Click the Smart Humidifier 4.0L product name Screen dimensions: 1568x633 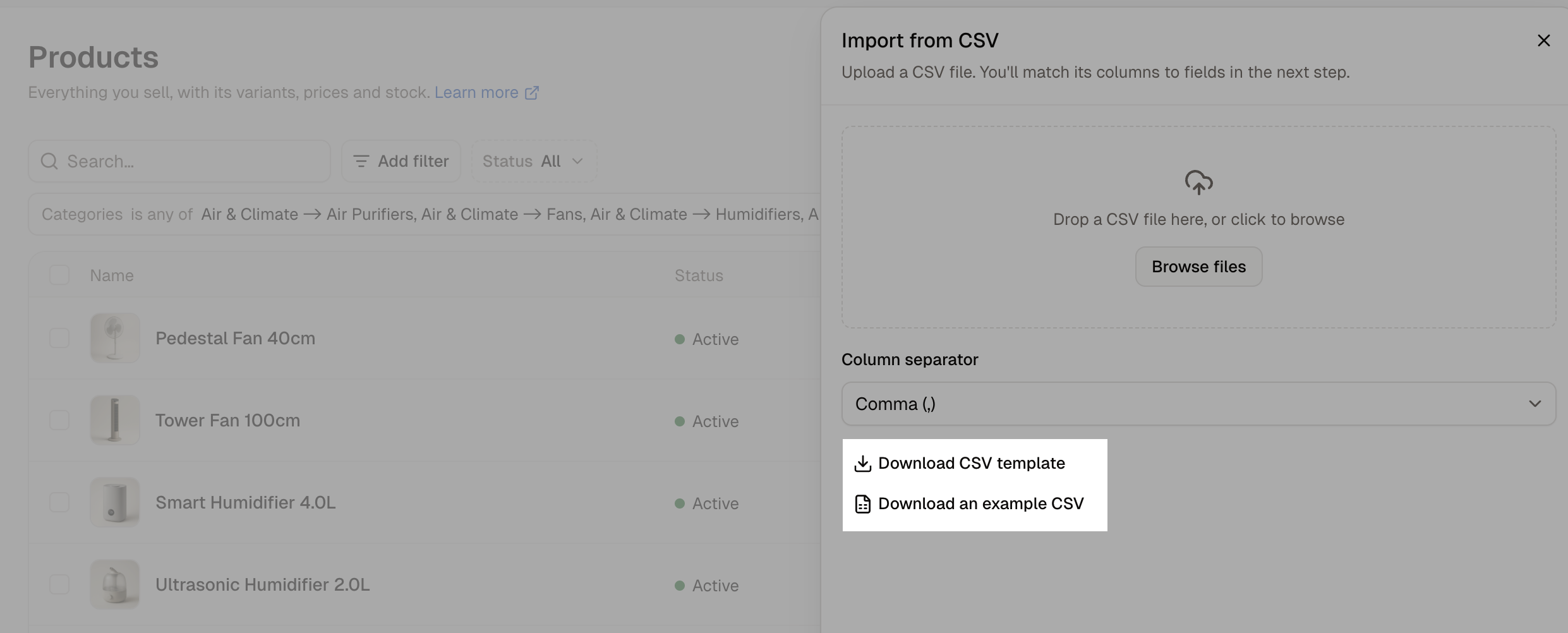pyautogui.click(x=246, y=503)
